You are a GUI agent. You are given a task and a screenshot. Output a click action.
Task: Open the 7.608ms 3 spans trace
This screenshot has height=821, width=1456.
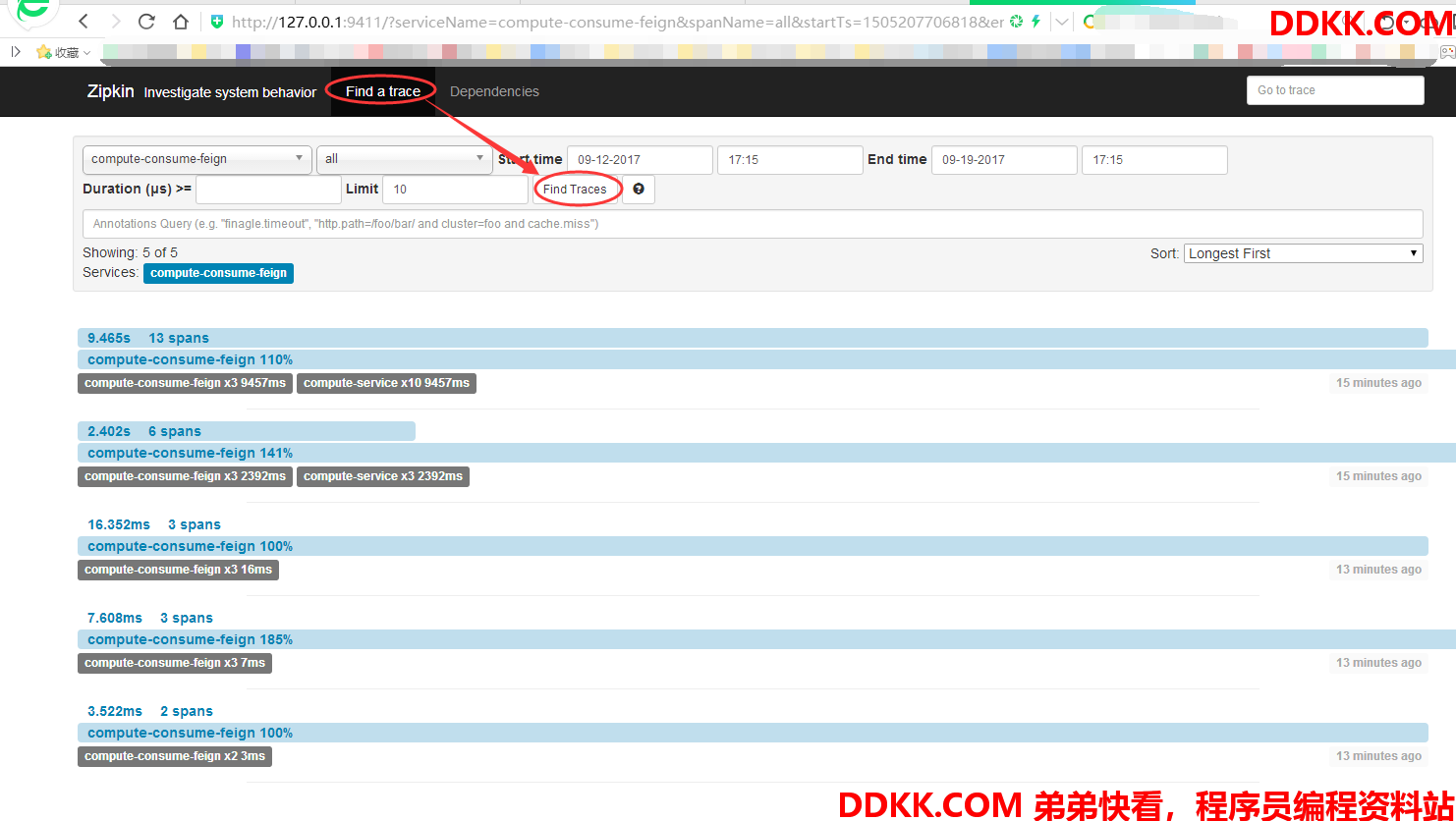(149, 618)
